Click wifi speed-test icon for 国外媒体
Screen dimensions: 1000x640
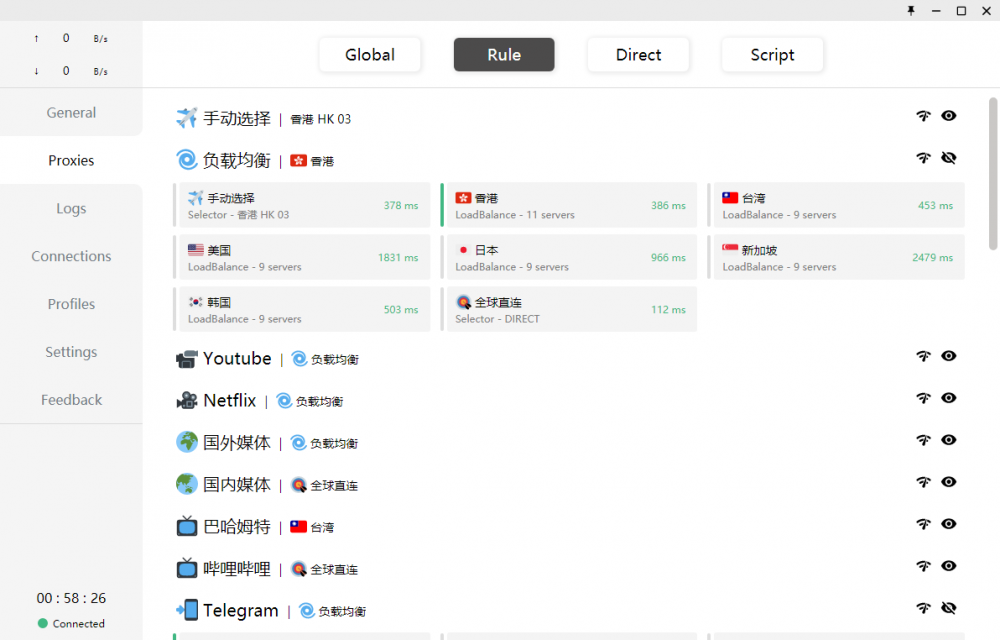923,440
